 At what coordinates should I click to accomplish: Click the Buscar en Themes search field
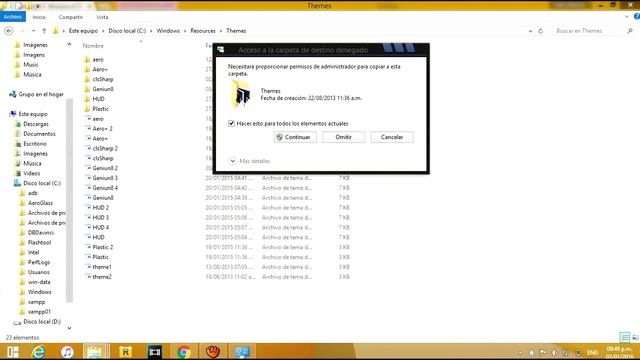point(592,31)
